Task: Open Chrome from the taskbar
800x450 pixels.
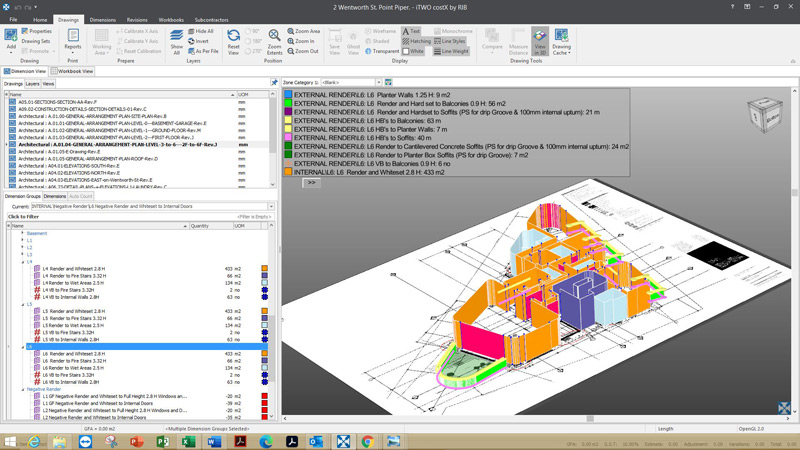Action: (367, 441)
